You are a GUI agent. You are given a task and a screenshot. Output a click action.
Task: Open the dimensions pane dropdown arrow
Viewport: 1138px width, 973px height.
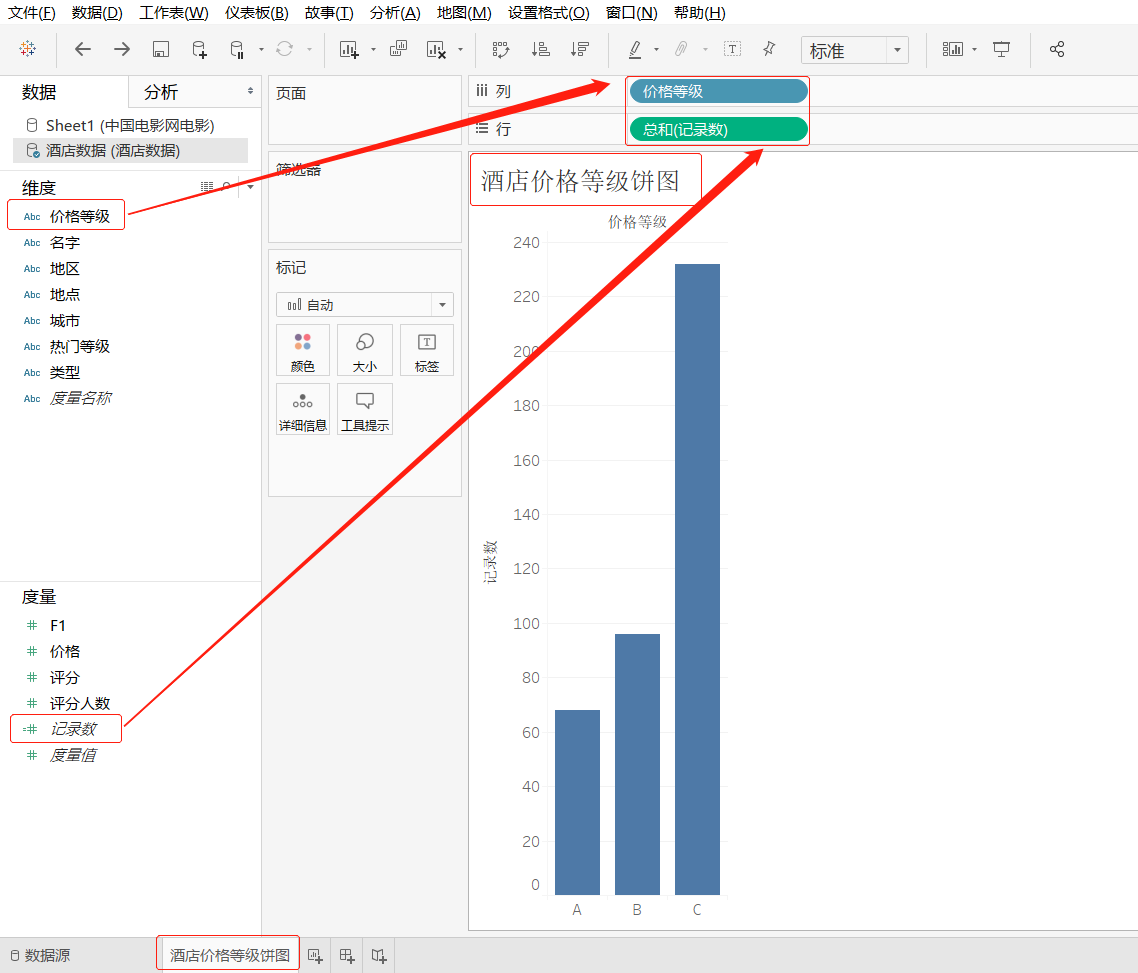pos(250,187)
